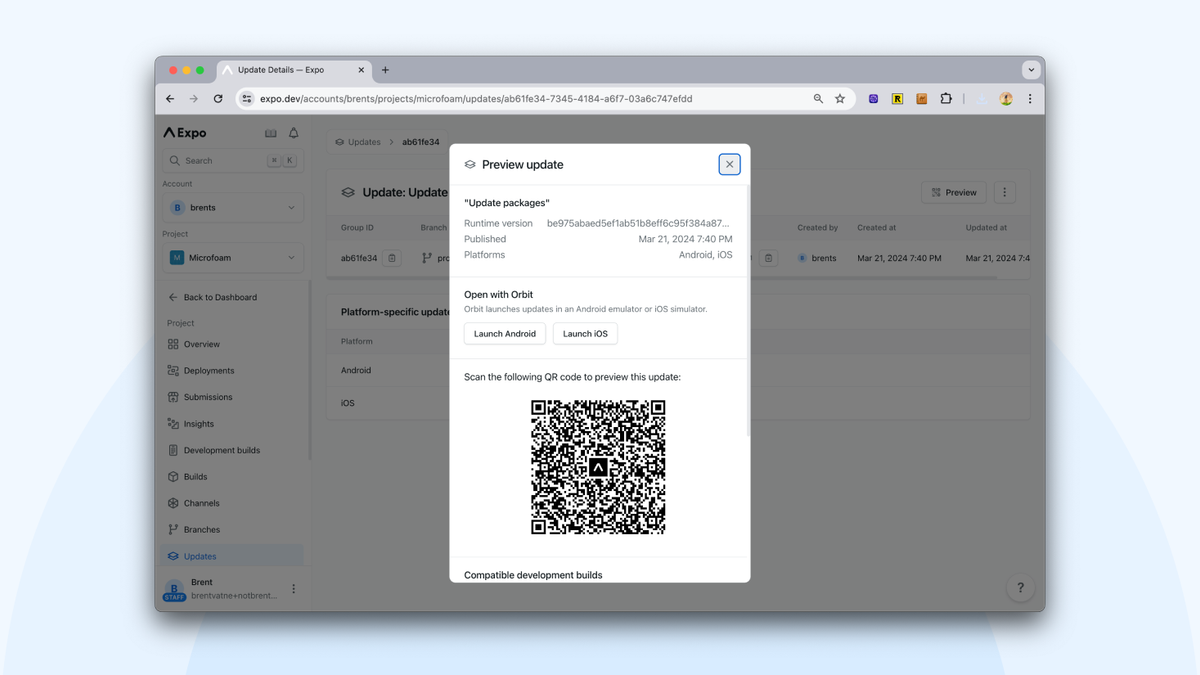
Task: Copy the ab61fe34 group ID
Action: click(x=391, y=257)
